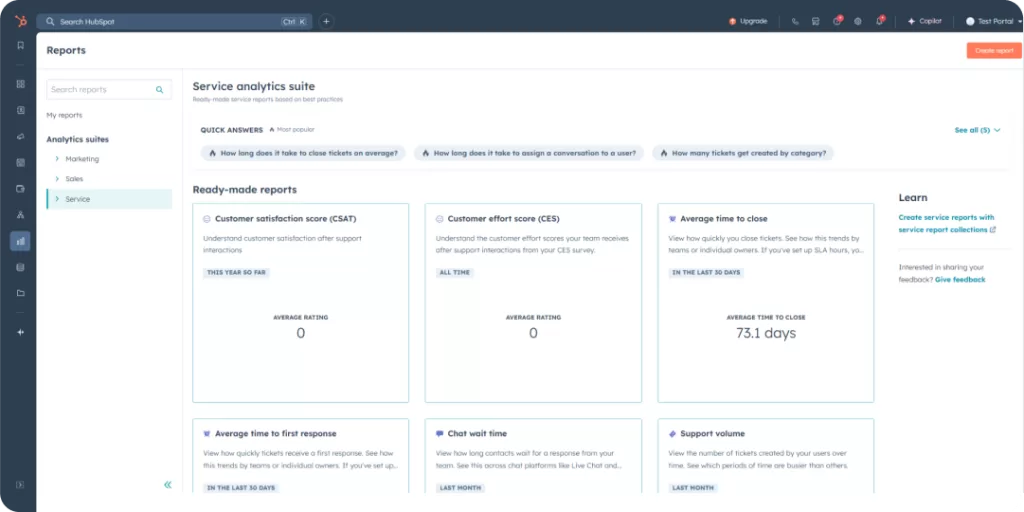Screen dimensions: 1024x512
Task: Select 'How many tickets get created by category' quick answer
Action: click(x=743, y=153)
